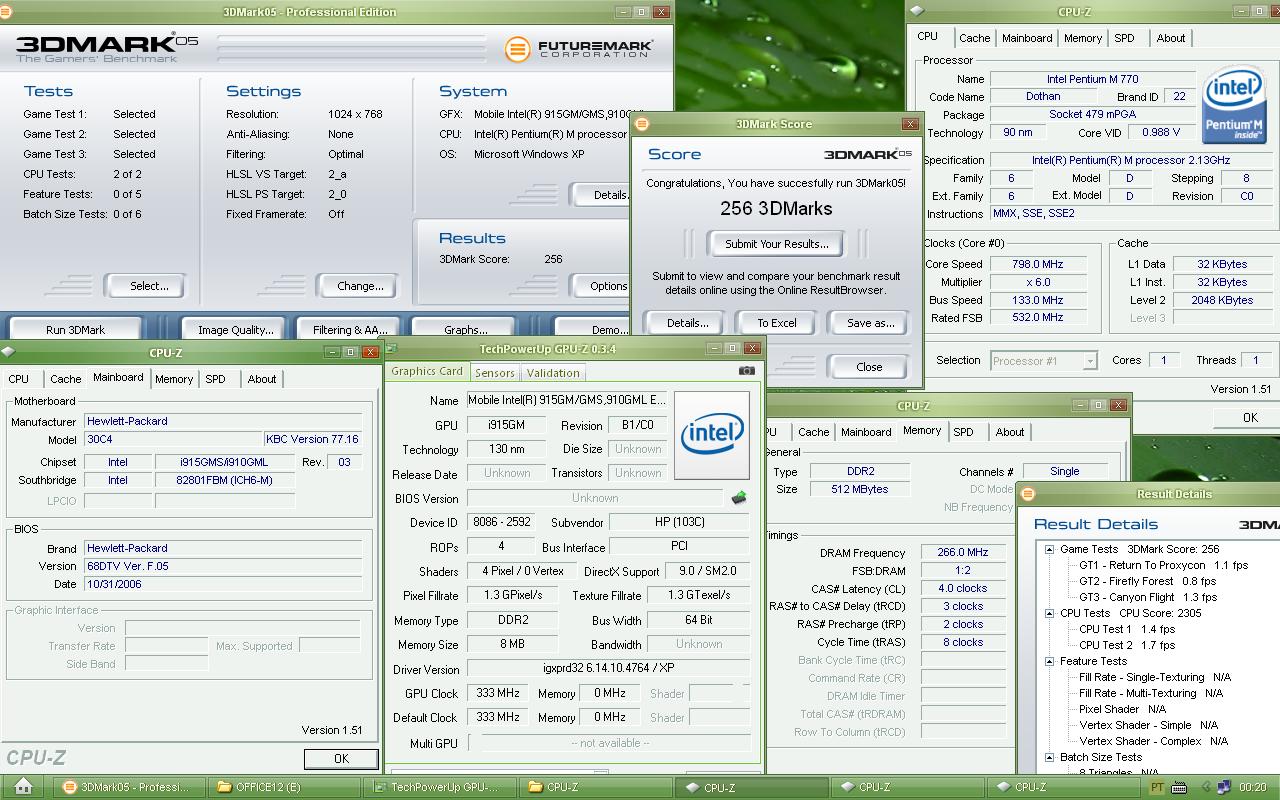Click orange icon in 3DMark Score title bar
The width and height of the screenshot is (1280, 800).
tap(642, 124)
